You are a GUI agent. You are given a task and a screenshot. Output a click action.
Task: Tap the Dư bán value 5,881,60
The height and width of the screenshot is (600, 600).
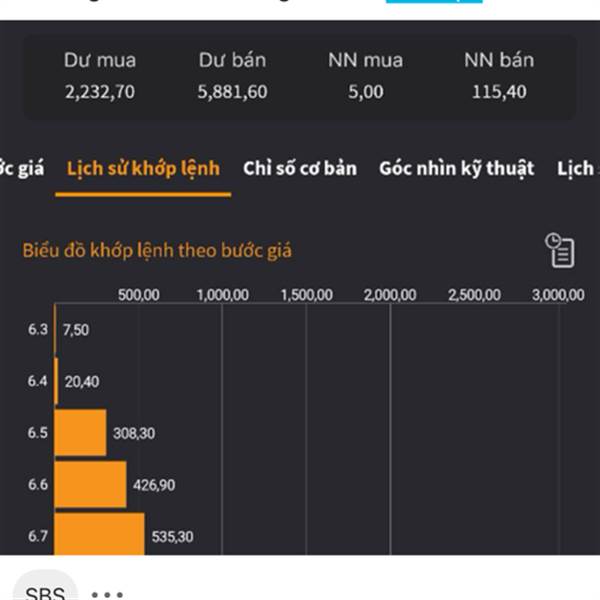pos(233,93)
